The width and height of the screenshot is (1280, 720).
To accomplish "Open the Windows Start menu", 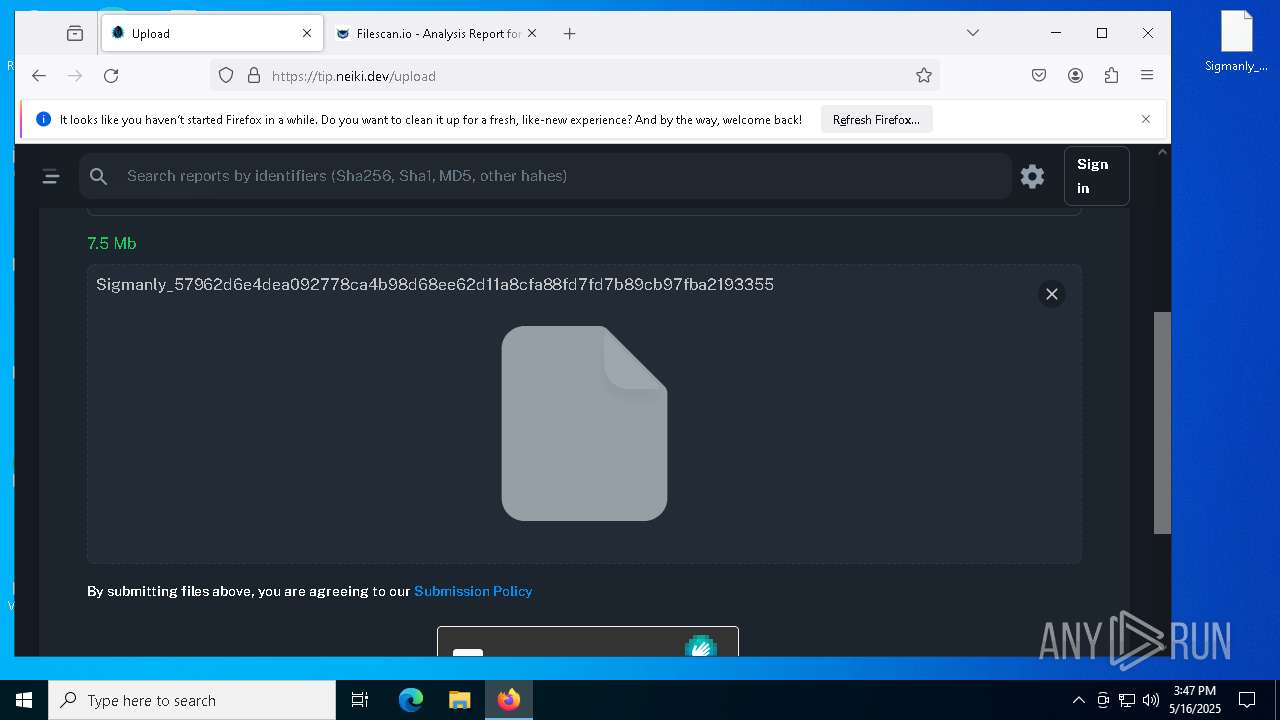I will [x=24, y=700].
